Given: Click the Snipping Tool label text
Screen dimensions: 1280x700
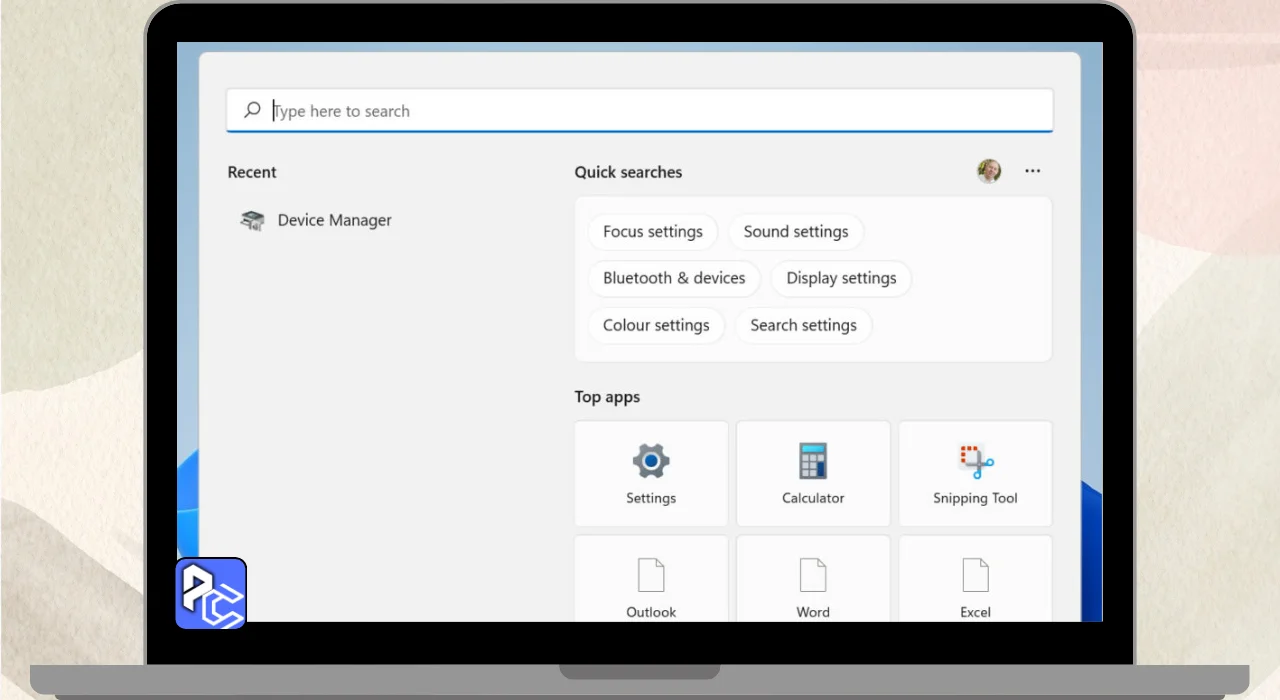Looking at the screenshot, I should 975,498.
